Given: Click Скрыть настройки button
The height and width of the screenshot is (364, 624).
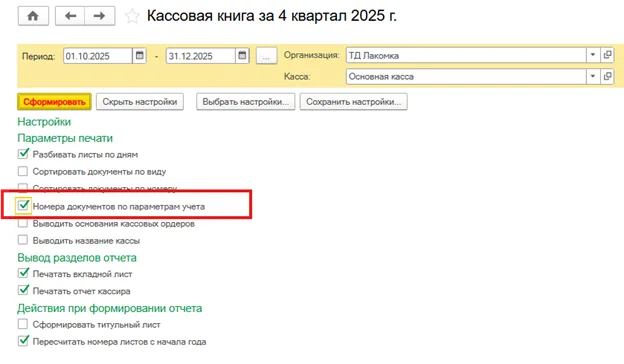Looking at the screenshot, I should [x=140, y=102].
